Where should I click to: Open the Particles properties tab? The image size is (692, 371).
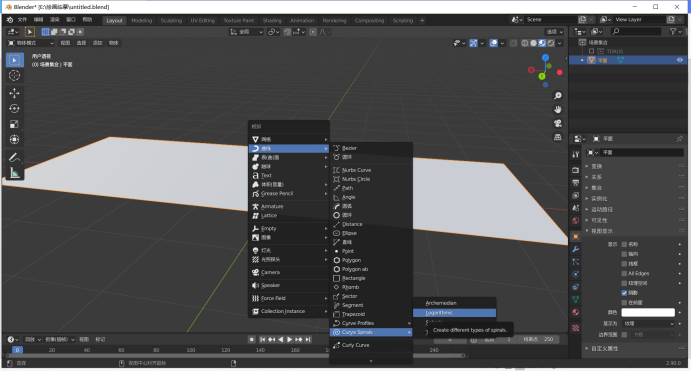(x=575, y=262)
